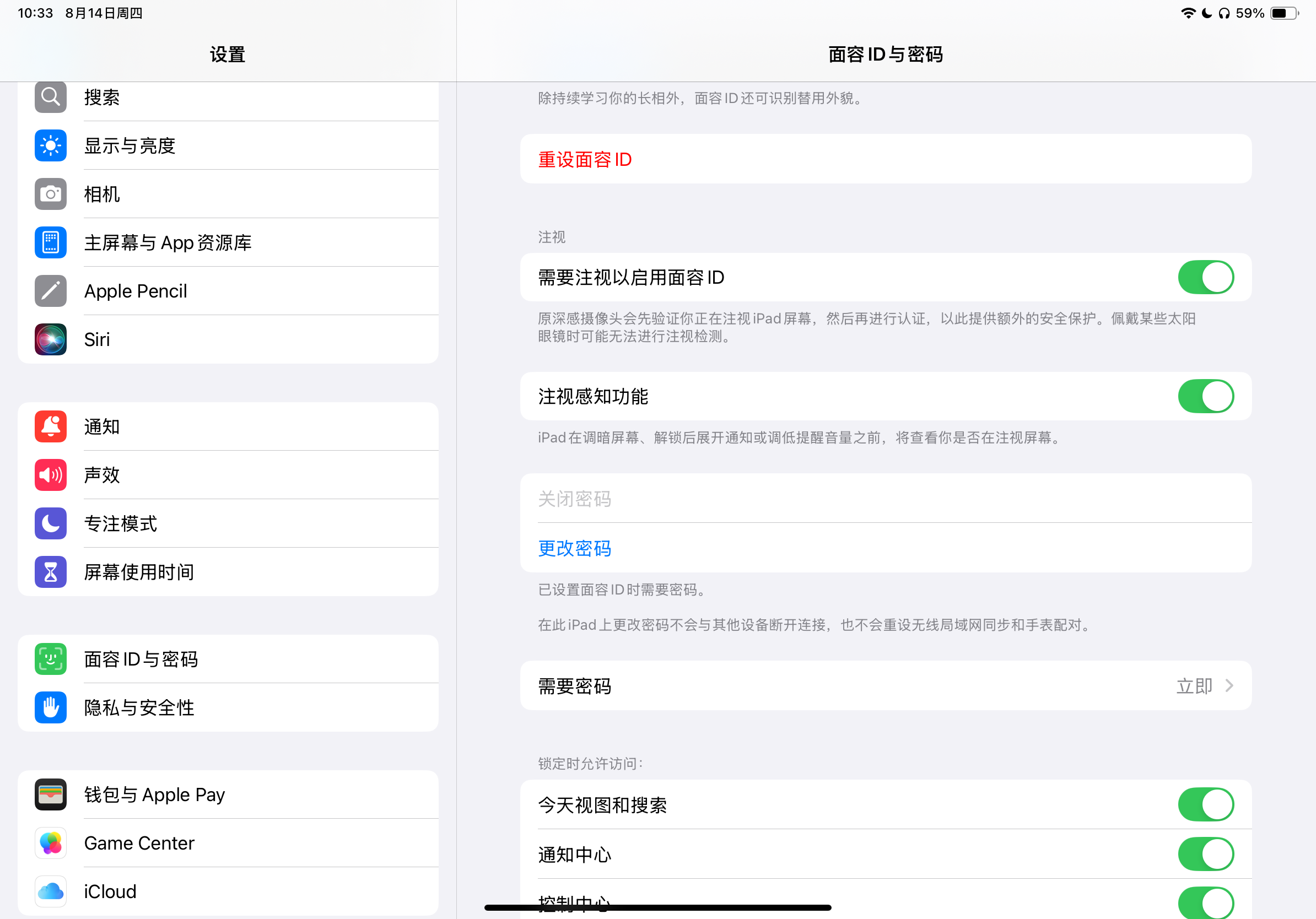Tap the iCloud cloud icon

pyautogui.click(x=51, y=891)
